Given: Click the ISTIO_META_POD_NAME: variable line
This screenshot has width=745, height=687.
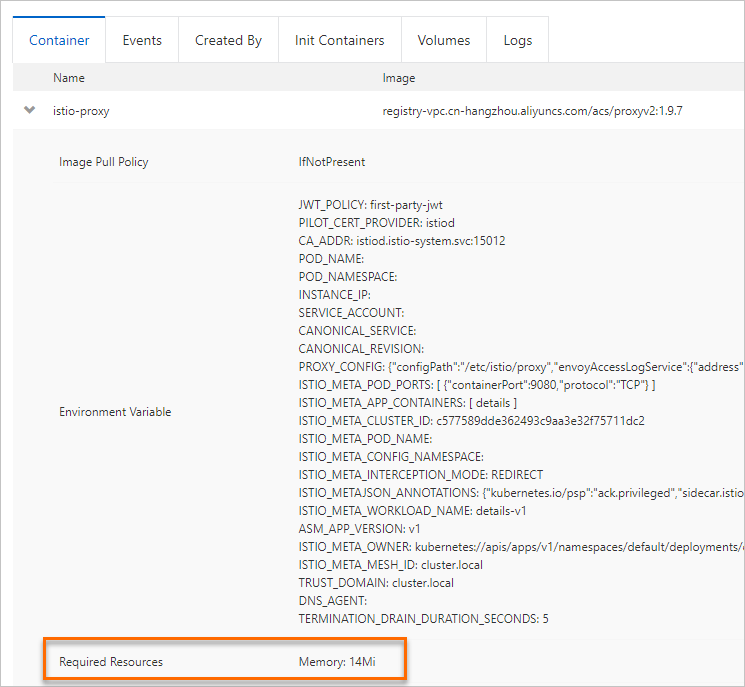Looking at the screenshot, I should pyautogui.click(x=365, y=439).
